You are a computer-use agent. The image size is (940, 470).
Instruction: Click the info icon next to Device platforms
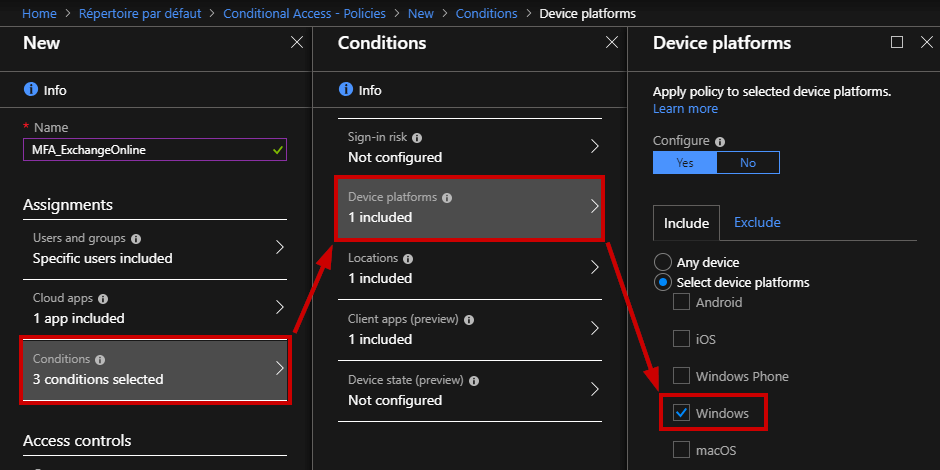(x=447, y=197)
